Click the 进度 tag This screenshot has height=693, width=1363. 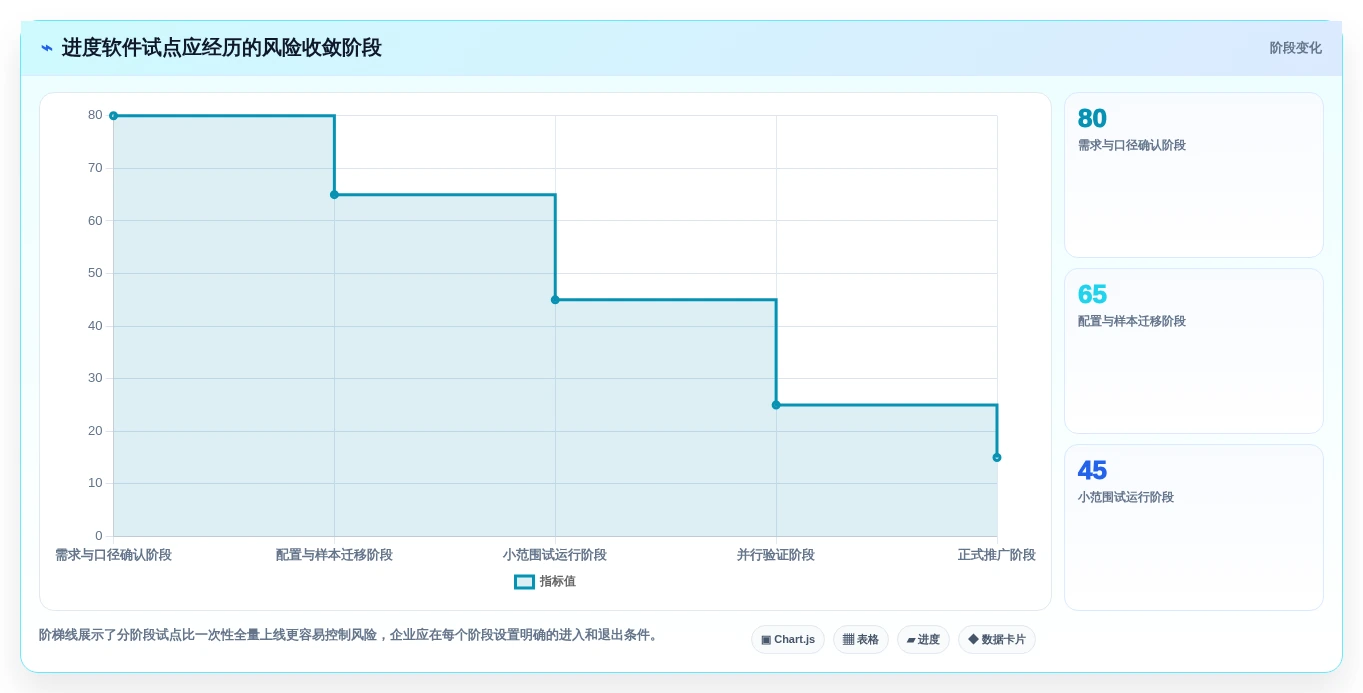pos(923,640)
